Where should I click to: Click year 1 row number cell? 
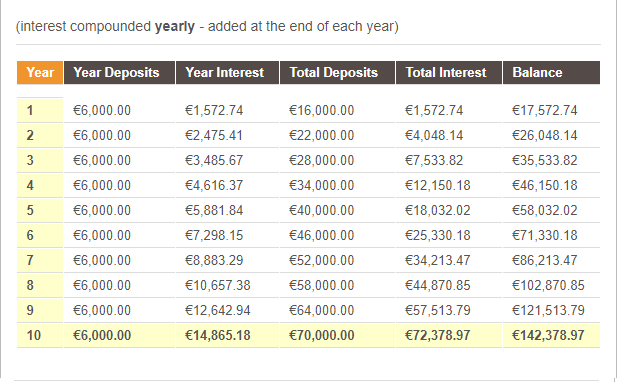[x=40, y=110]
